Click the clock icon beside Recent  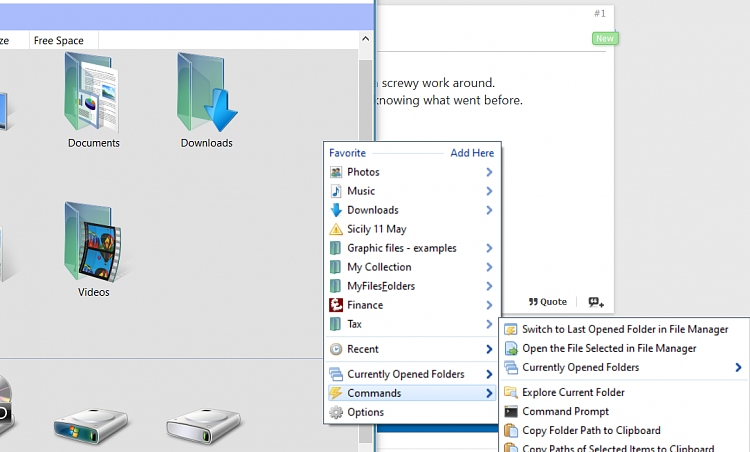point(336,349)
